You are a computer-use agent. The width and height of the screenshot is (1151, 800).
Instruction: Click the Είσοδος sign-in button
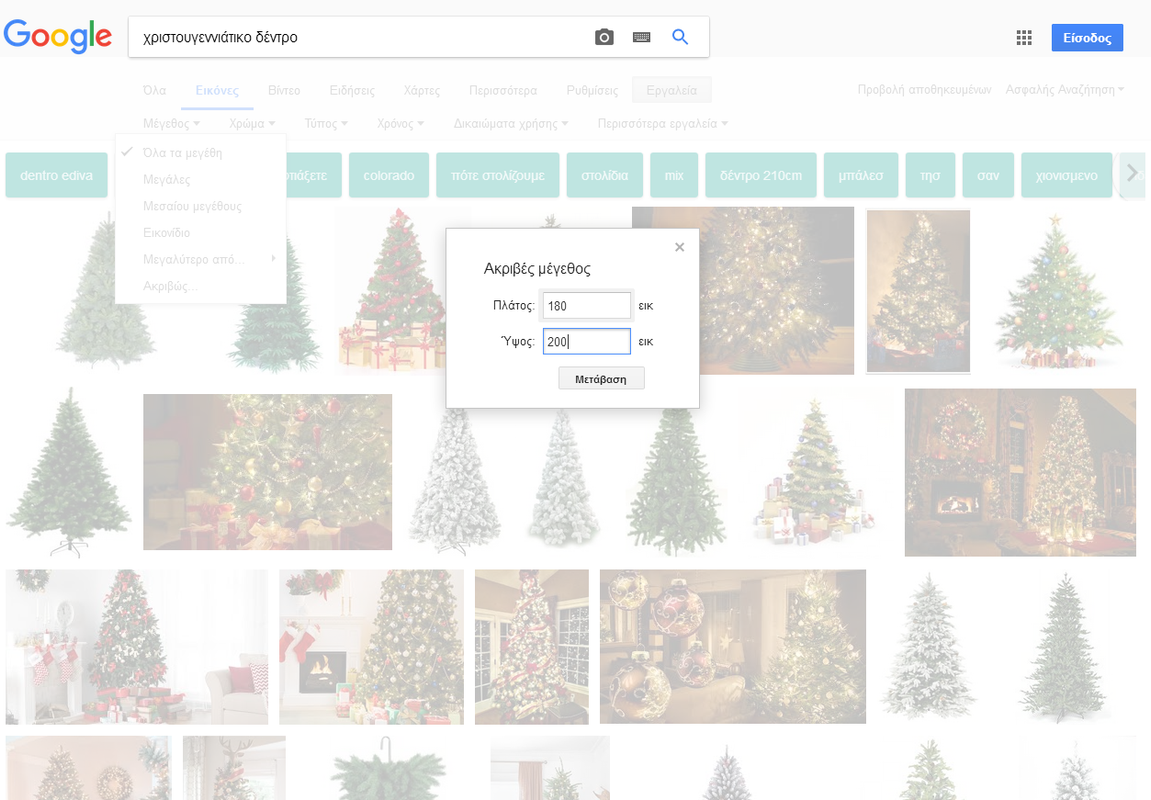[1087, 37]
